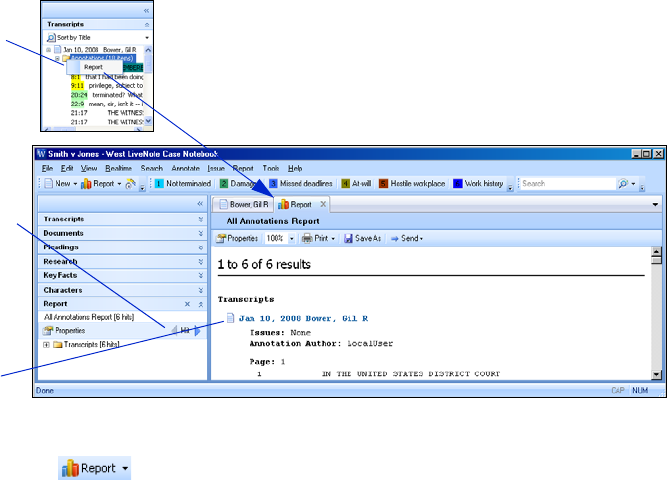Expand the Transcripts [6 hits] tree node
This screenshot has height=480, width=667.
click(x=46, y=345)
